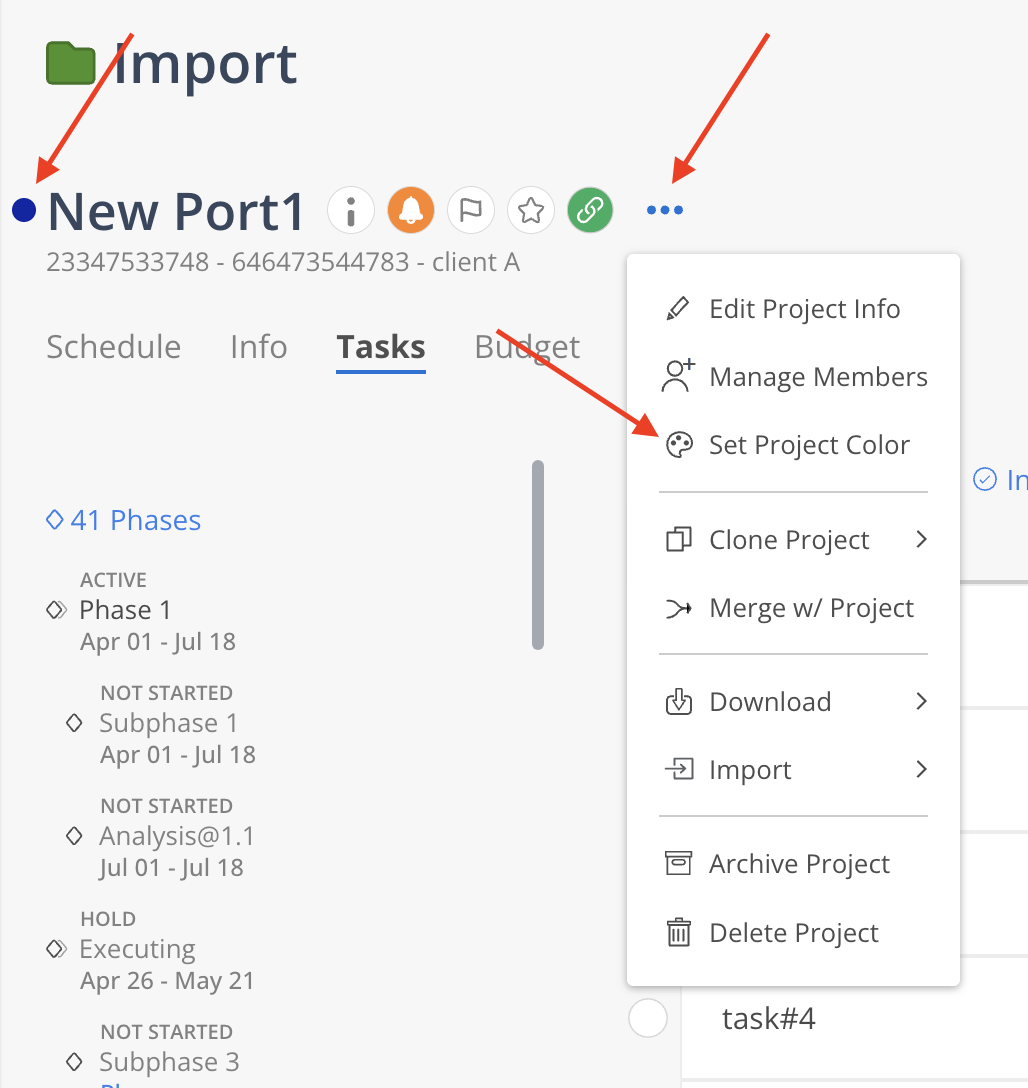
Task: Expand the Clone Project submenu
Action: (921, 540)
